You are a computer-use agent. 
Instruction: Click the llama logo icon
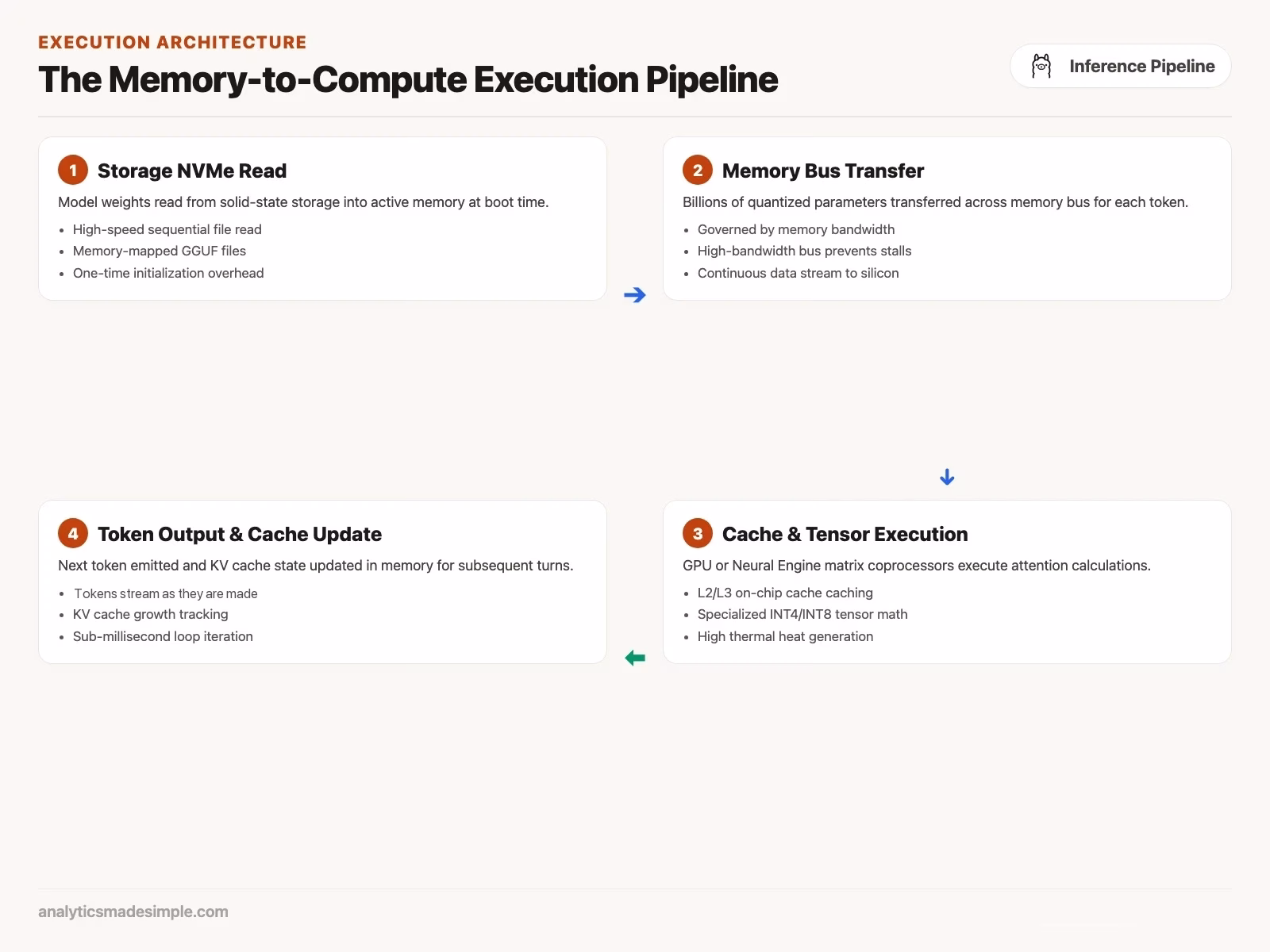1041,66
